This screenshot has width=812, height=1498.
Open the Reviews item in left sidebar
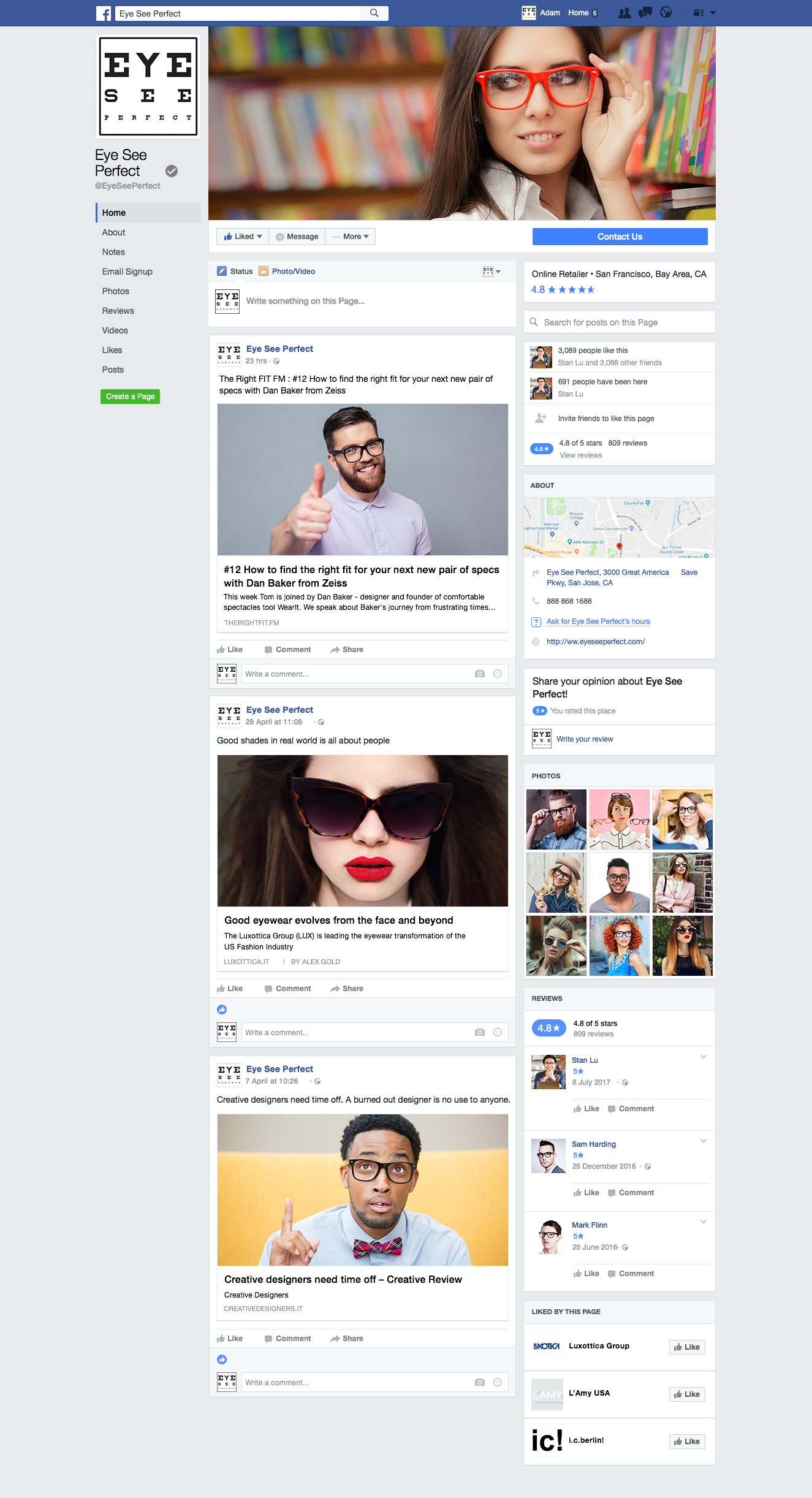(x=118, y=311)
